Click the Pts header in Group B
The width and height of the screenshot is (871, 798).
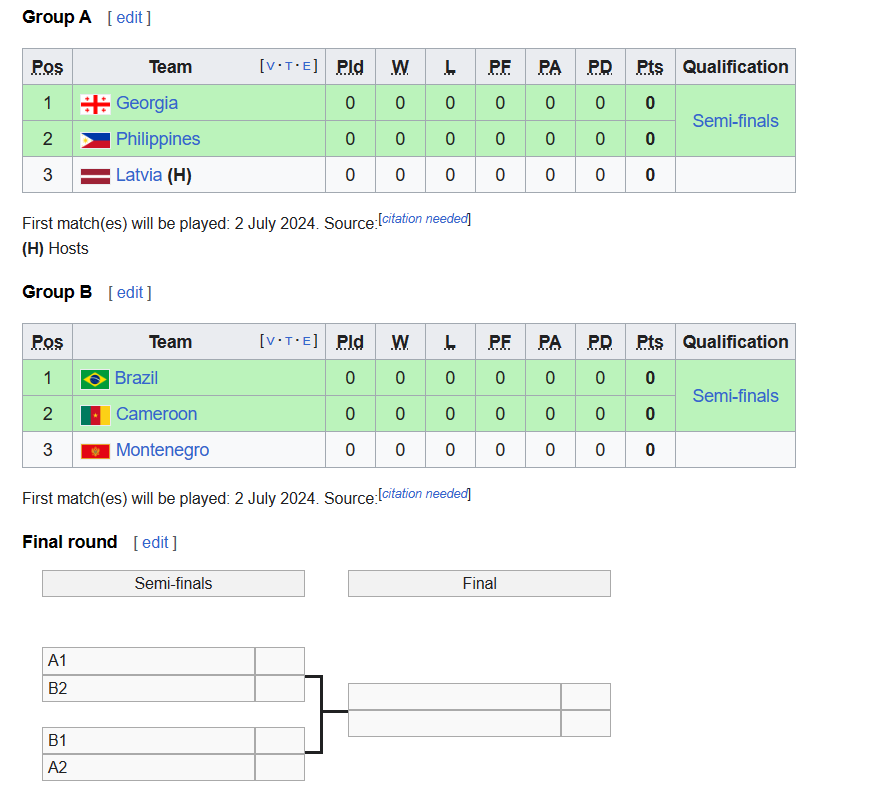[x=650, y=342]
